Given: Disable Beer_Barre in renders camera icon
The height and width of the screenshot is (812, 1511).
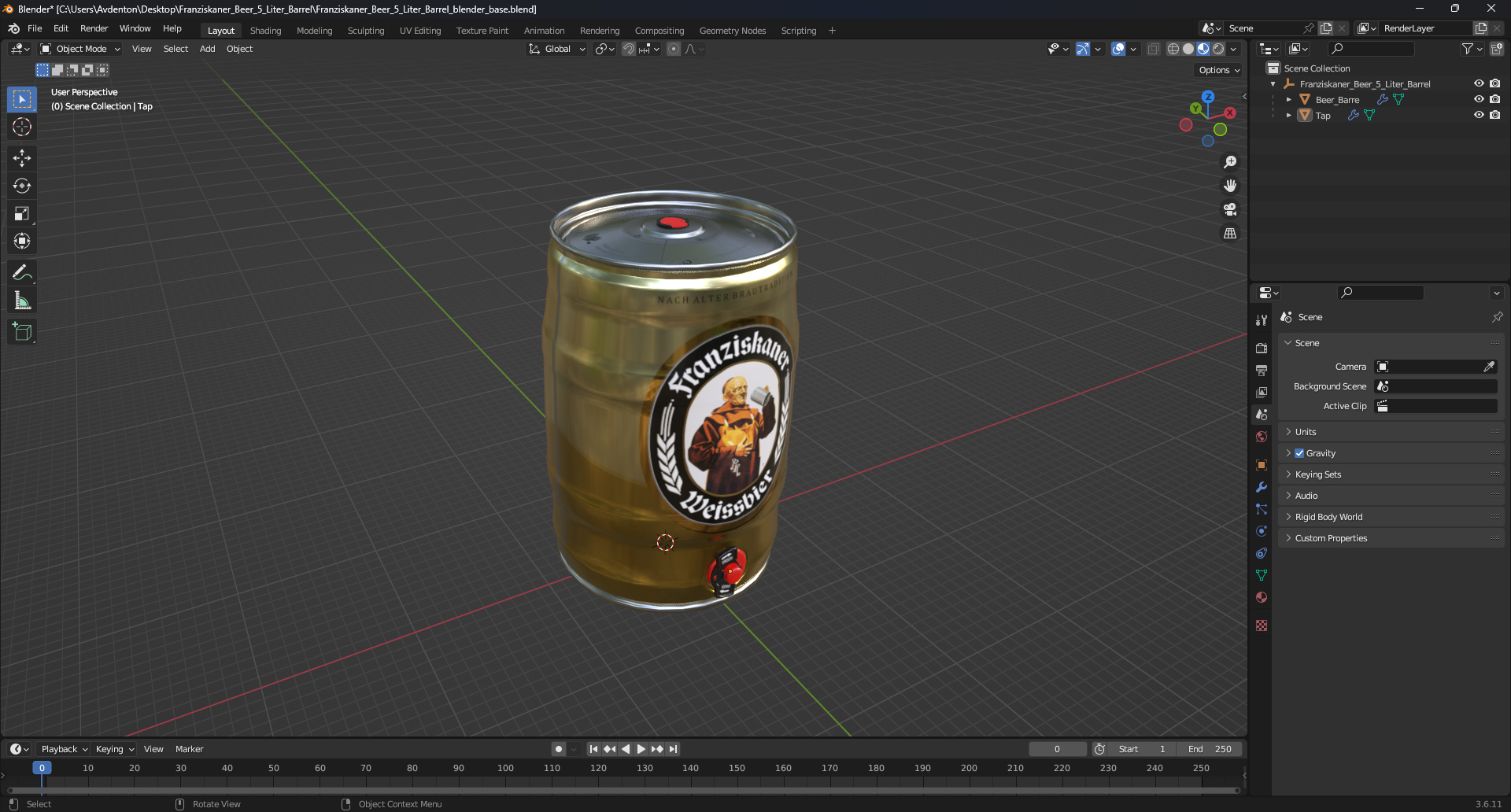Looking at the screenshot, I should coord(1494,99).
